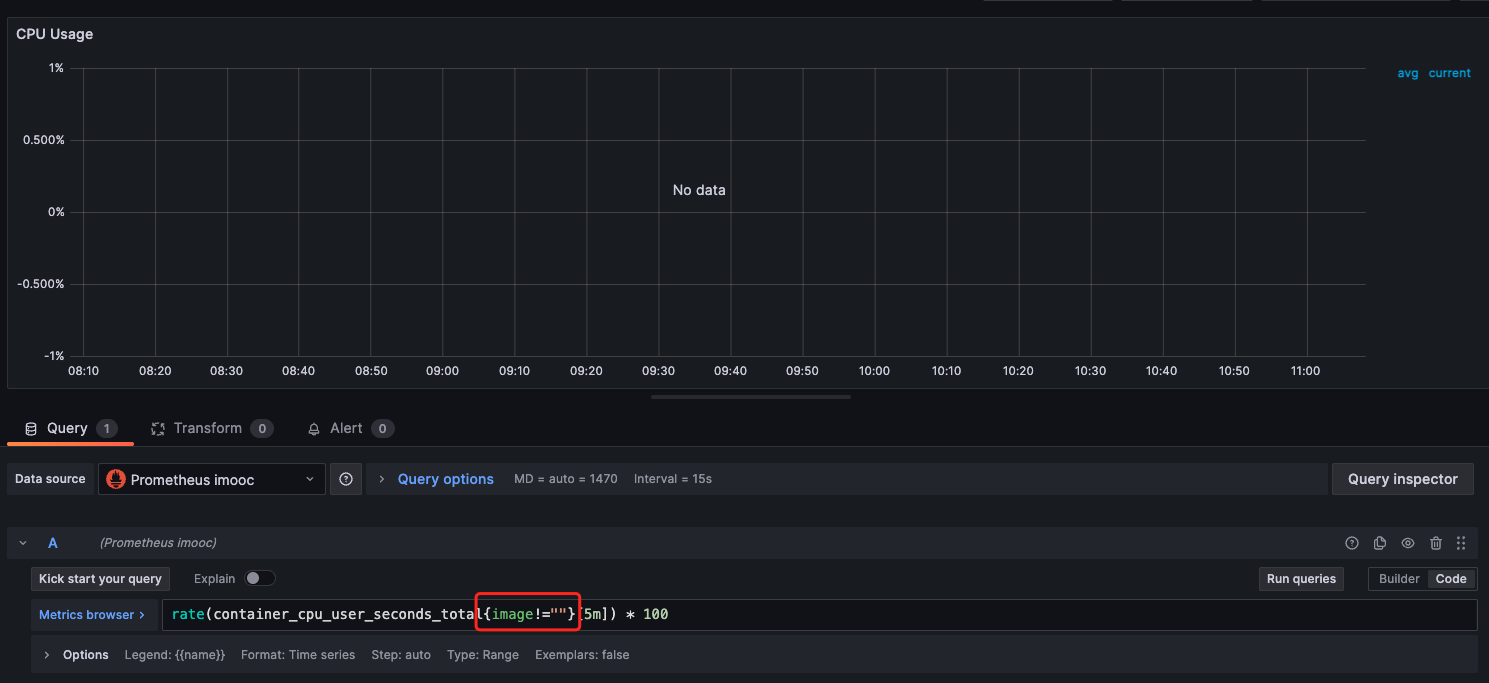
Task: Toggle query A visibility with the eye icon
Action: coord(1408,543)
